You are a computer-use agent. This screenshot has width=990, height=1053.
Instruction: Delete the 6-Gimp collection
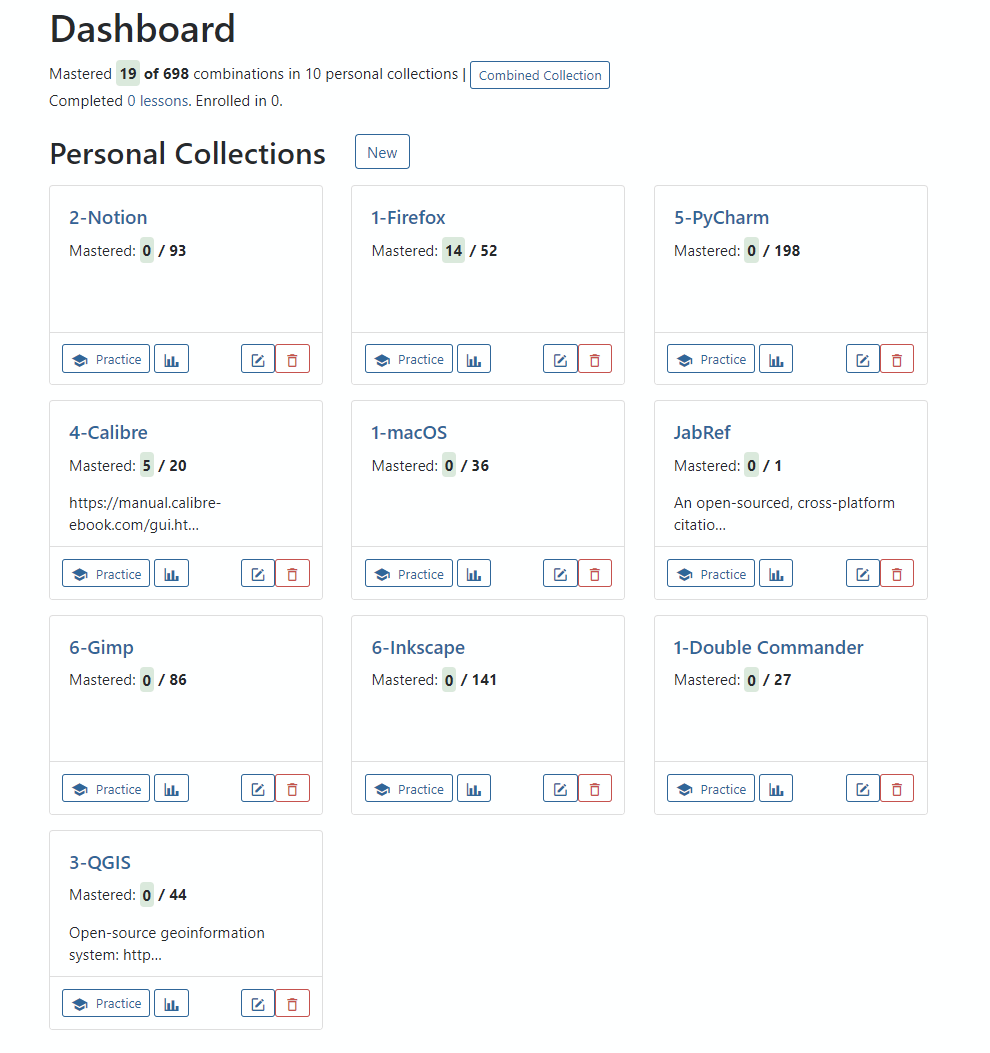click(292, 788)
